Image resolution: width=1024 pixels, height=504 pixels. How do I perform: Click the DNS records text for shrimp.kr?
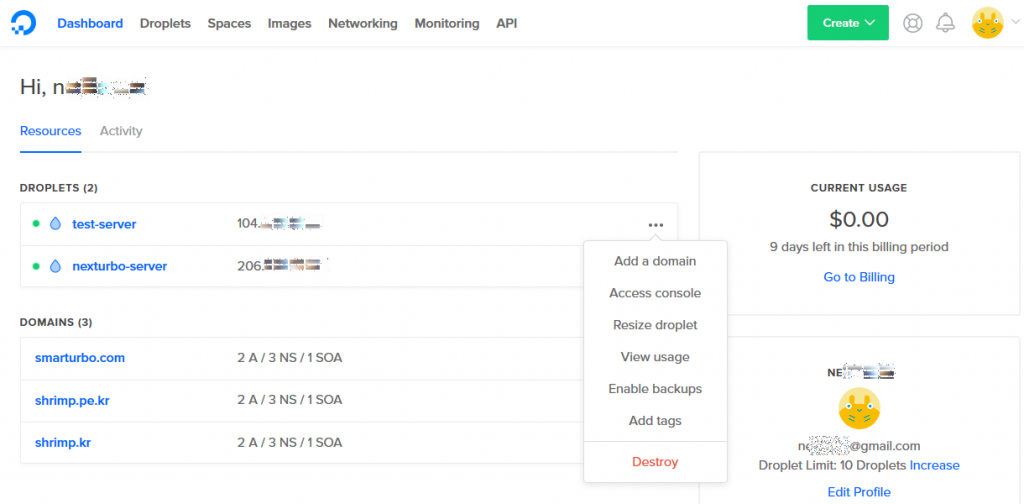(x=289, y=443)
